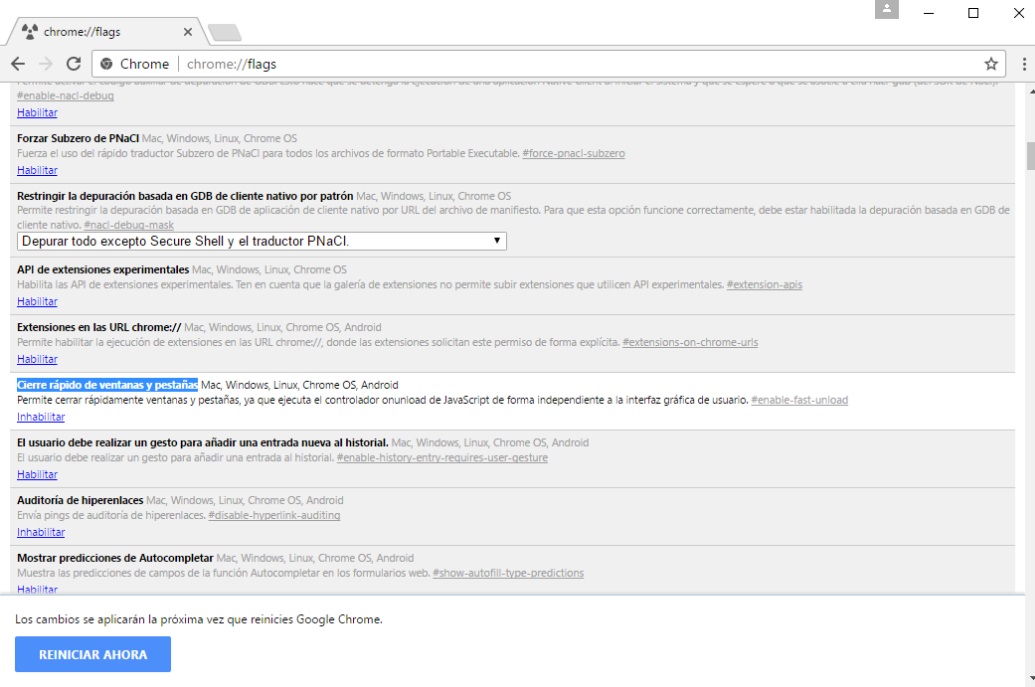Enable API de extensiones experimentales
The image size is (1035, 687).
coord(37,302)
